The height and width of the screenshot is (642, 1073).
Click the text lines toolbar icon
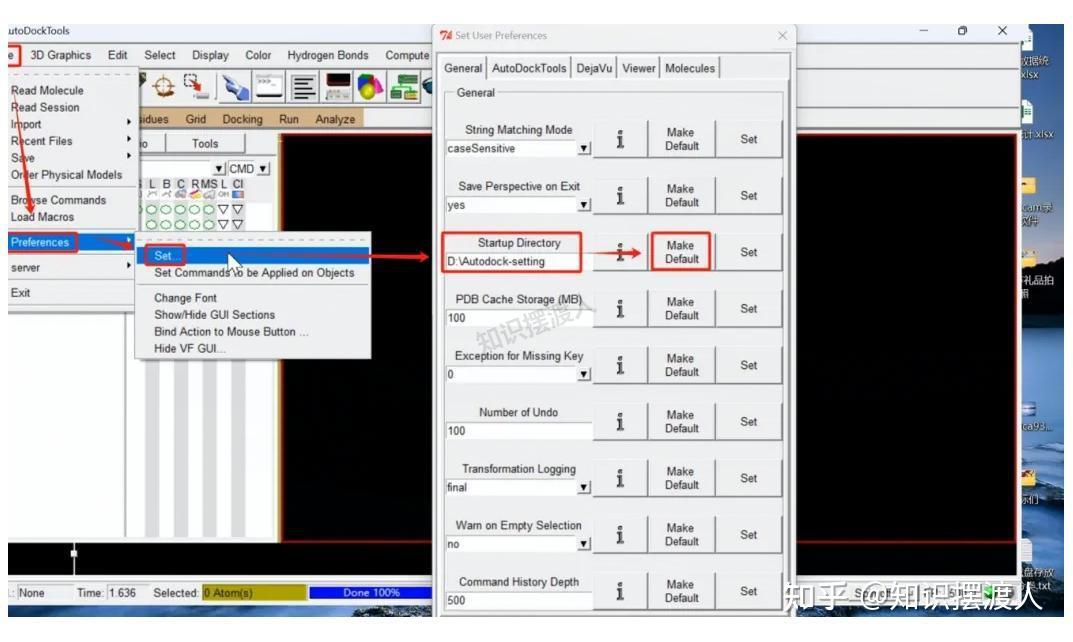(x=303, y=88)
